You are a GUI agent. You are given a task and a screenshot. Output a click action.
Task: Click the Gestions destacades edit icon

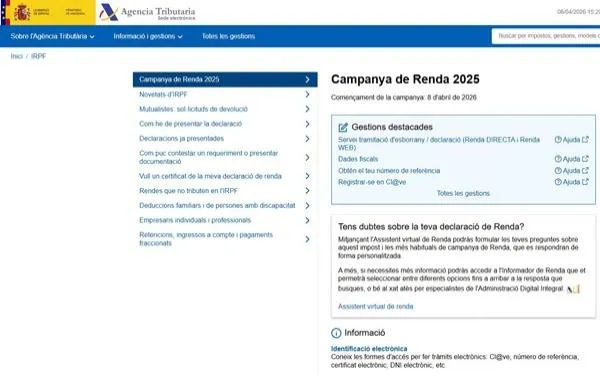[343, 127]
